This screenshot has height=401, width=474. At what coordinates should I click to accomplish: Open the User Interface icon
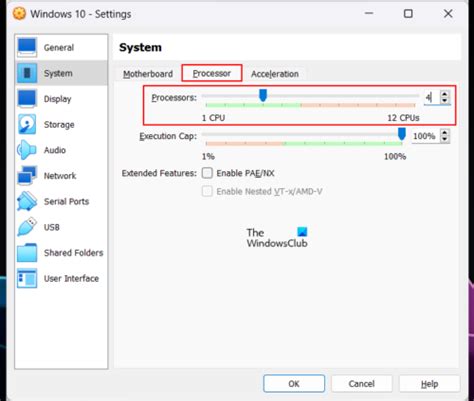[x=27, y=278]
